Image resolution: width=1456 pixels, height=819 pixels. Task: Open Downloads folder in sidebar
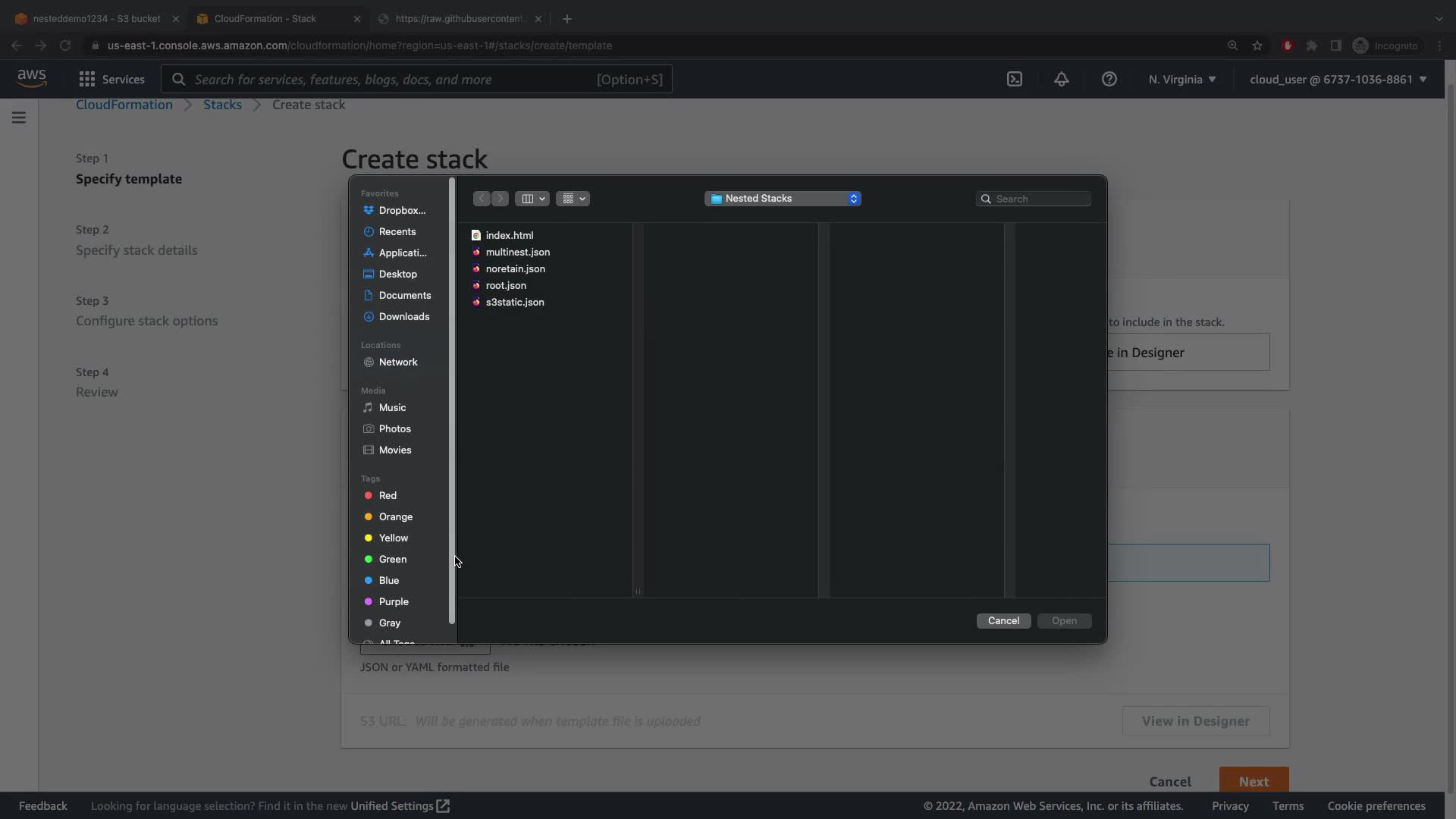click(403, 317)
